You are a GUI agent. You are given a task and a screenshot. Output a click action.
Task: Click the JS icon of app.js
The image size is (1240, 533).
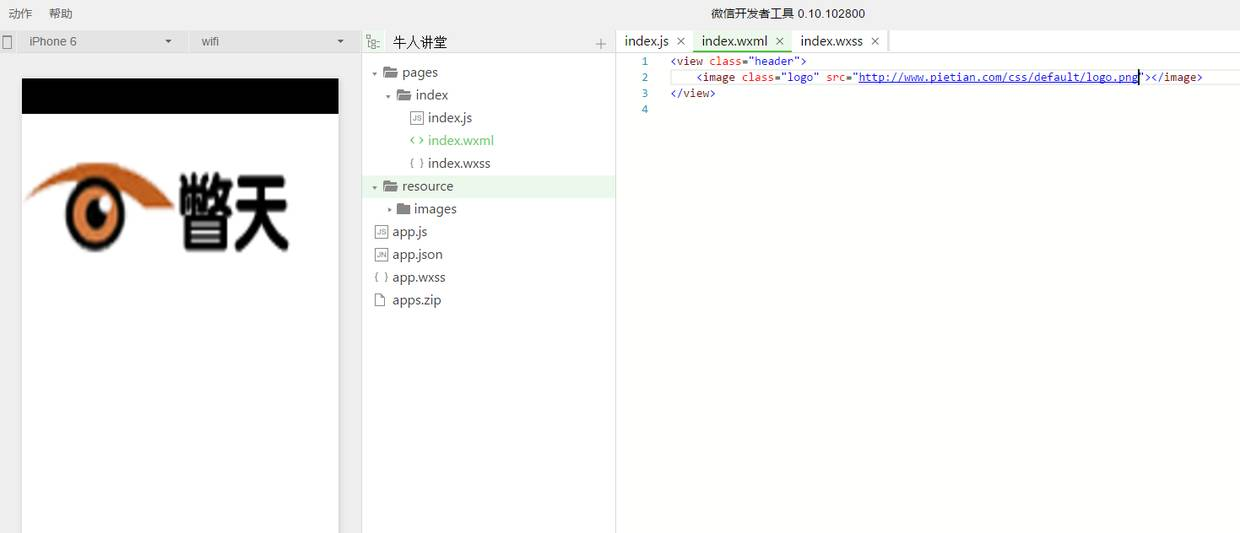(381, 232)
